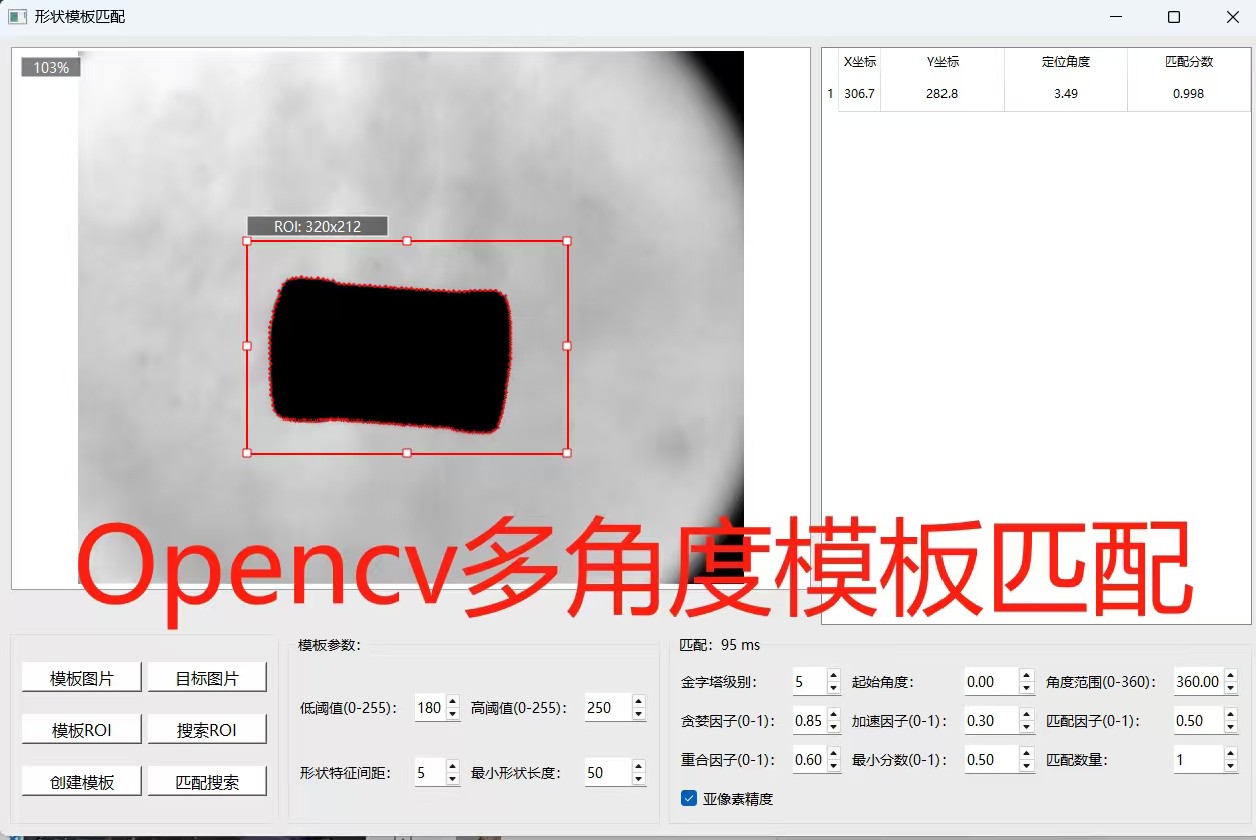
Task: Click the 103% zoom indicator
Action: click(51, 67)
